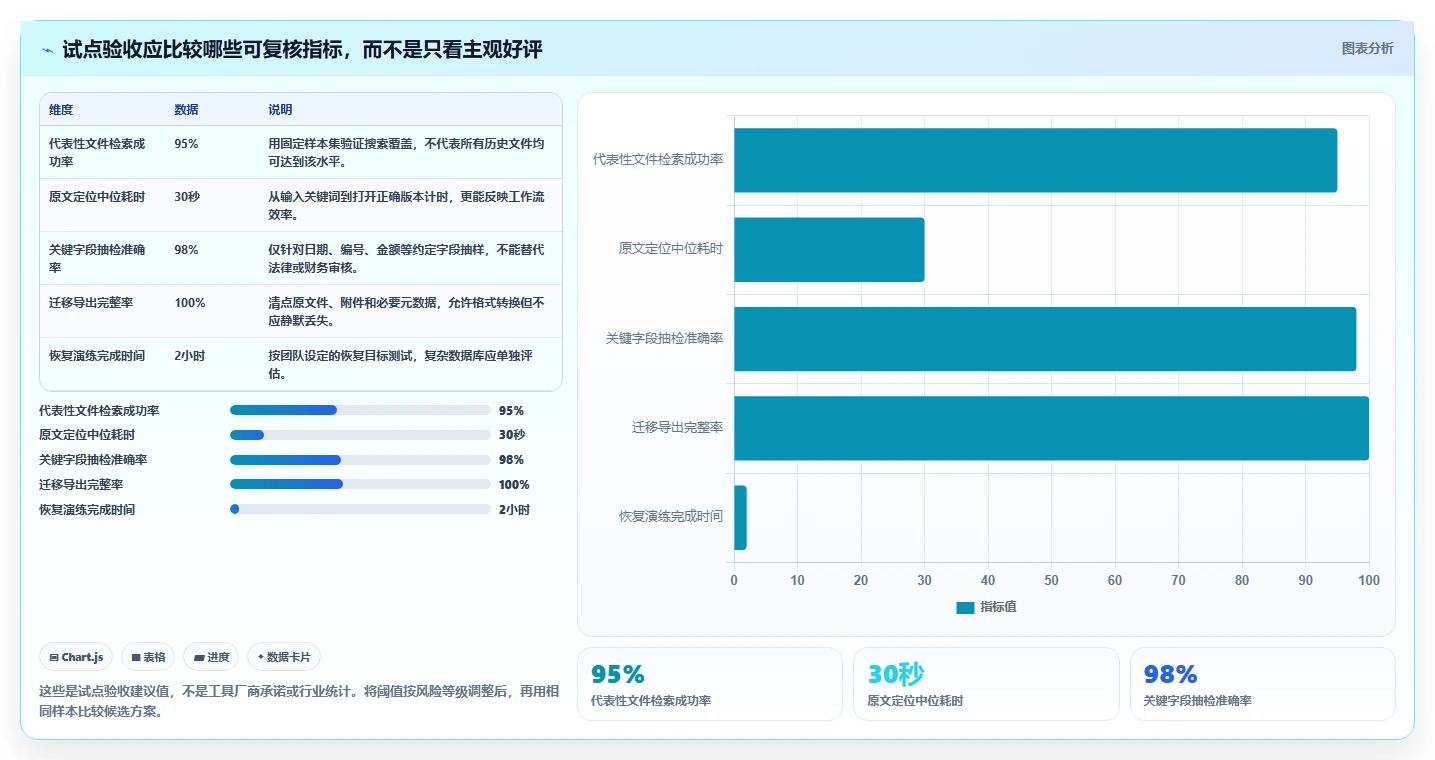The width and height of the screenshot is (1435, 760).
Task: Click the 原文定位中位耗时 bar in the chart
Action: click(829, 249)
